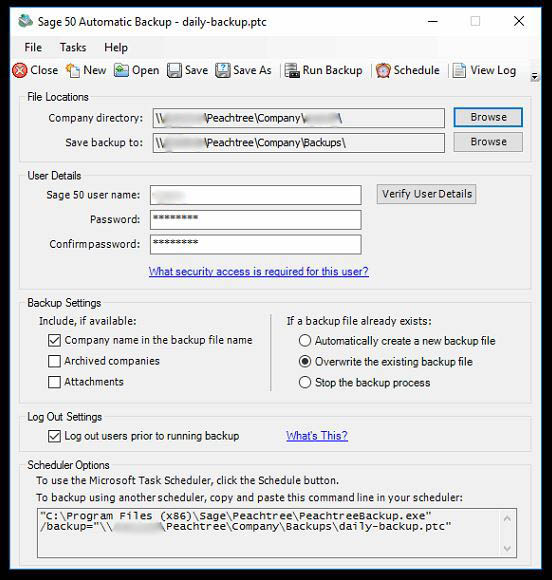Click the Sage 50 user name field
This screenshot has width=552, height=580.
(x=256, y=195)
